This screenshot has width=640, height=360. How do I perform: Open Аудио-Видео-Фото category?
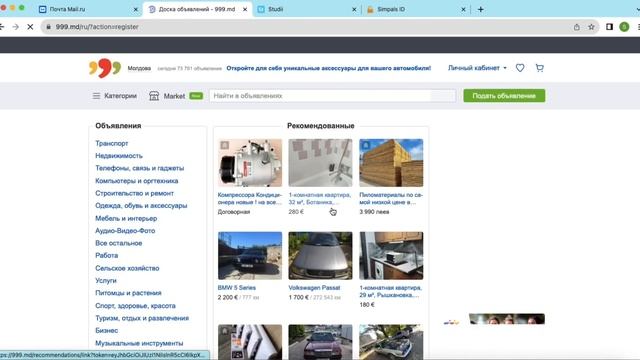coord(125,231)
